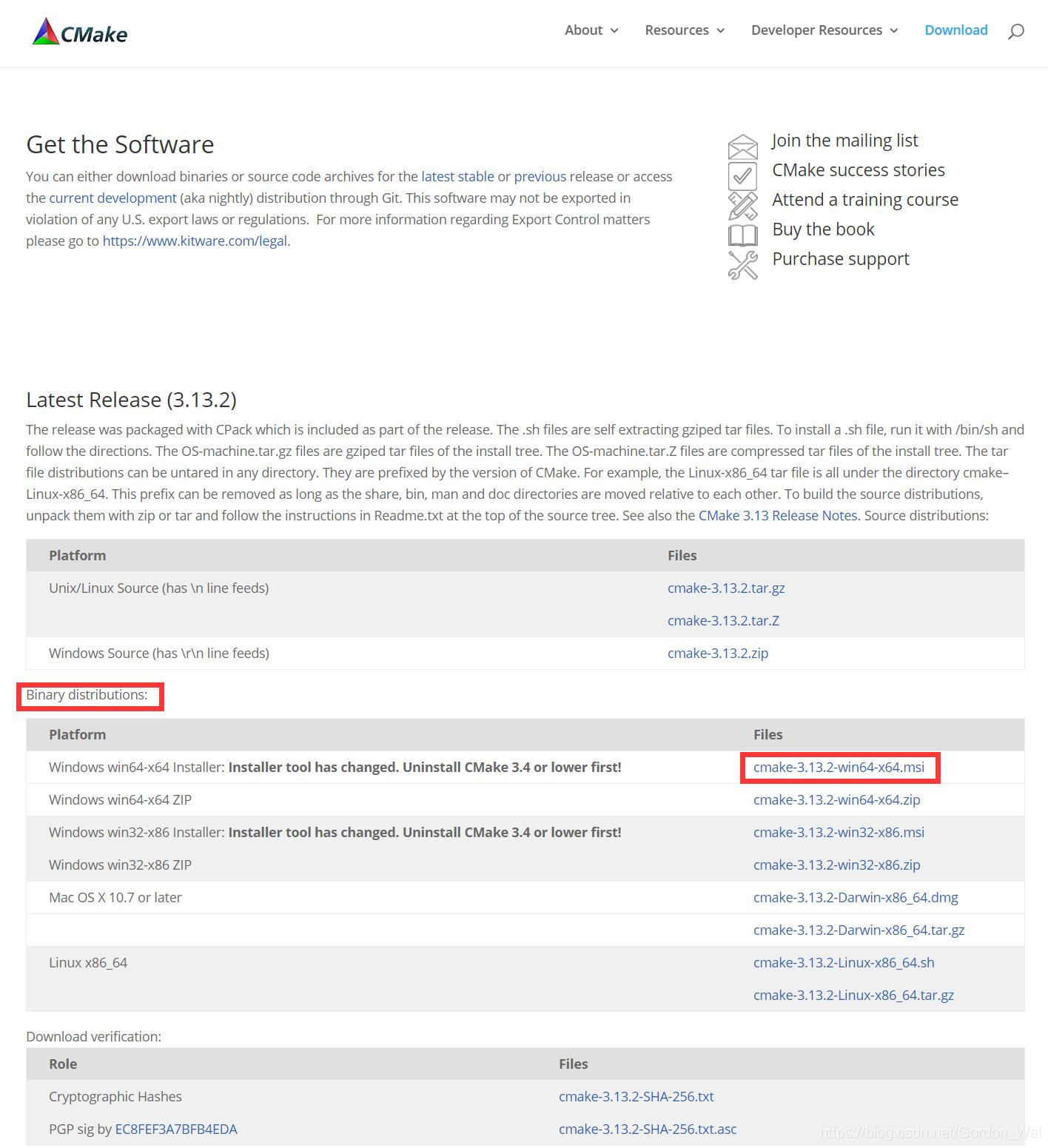Click the checkmark success stories icon
Viewport: 1048px width, 1148px height.
(x=742, y=176)
